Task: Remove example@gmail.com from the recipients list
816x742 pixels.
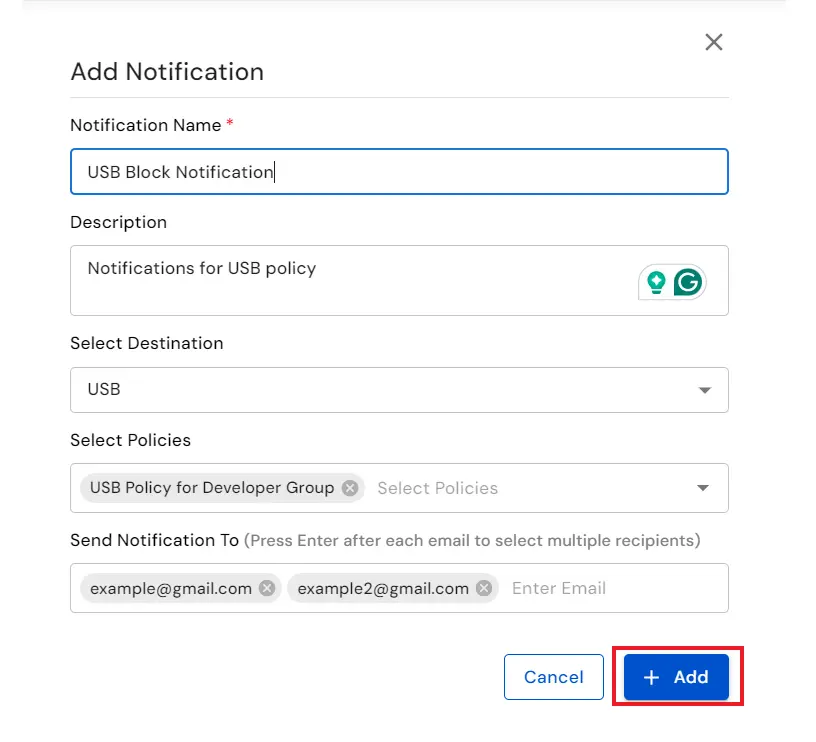Action: (266, 588)
